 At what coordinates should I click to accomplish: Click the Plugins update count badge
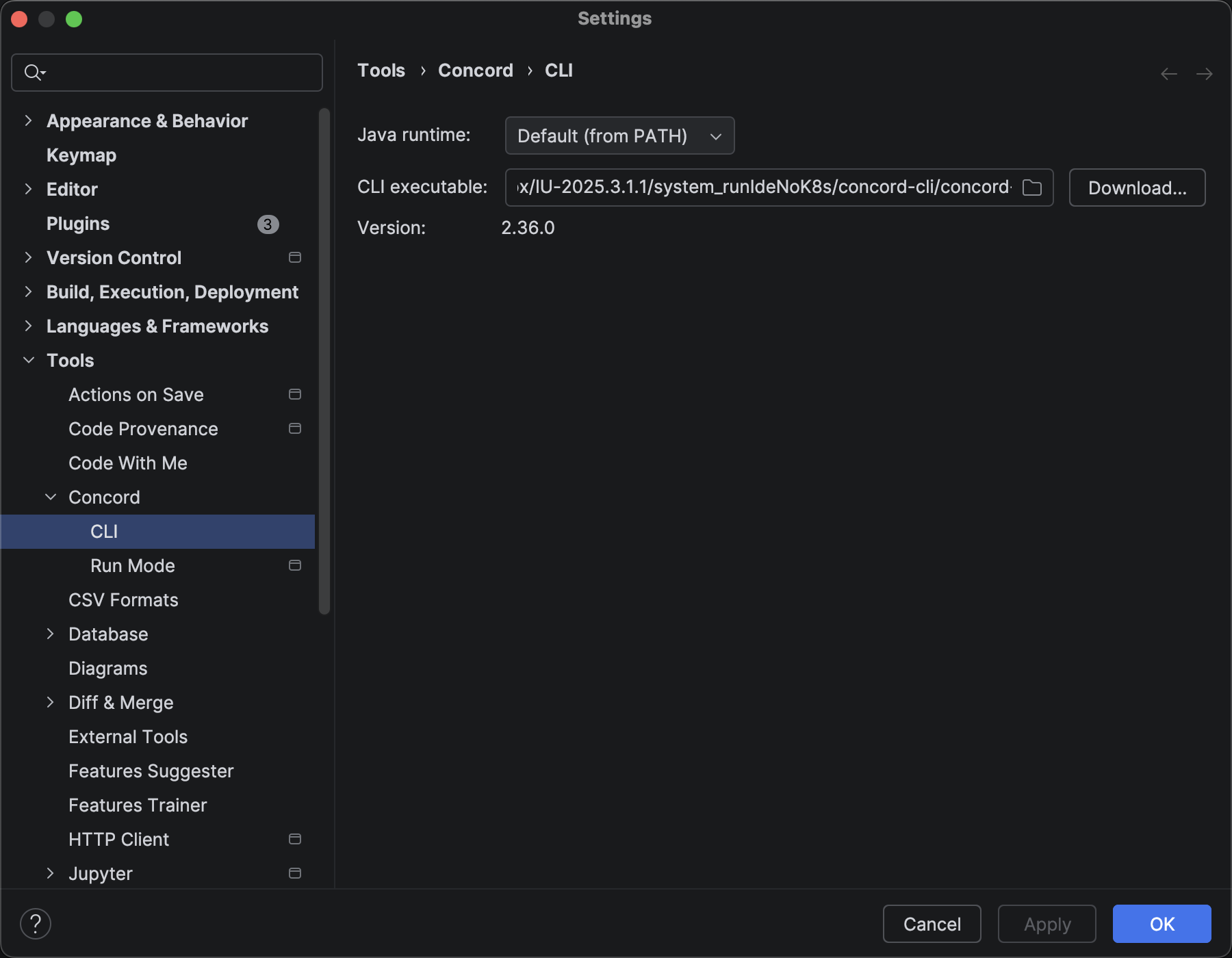pyautogui.click(x=268, y=224)
